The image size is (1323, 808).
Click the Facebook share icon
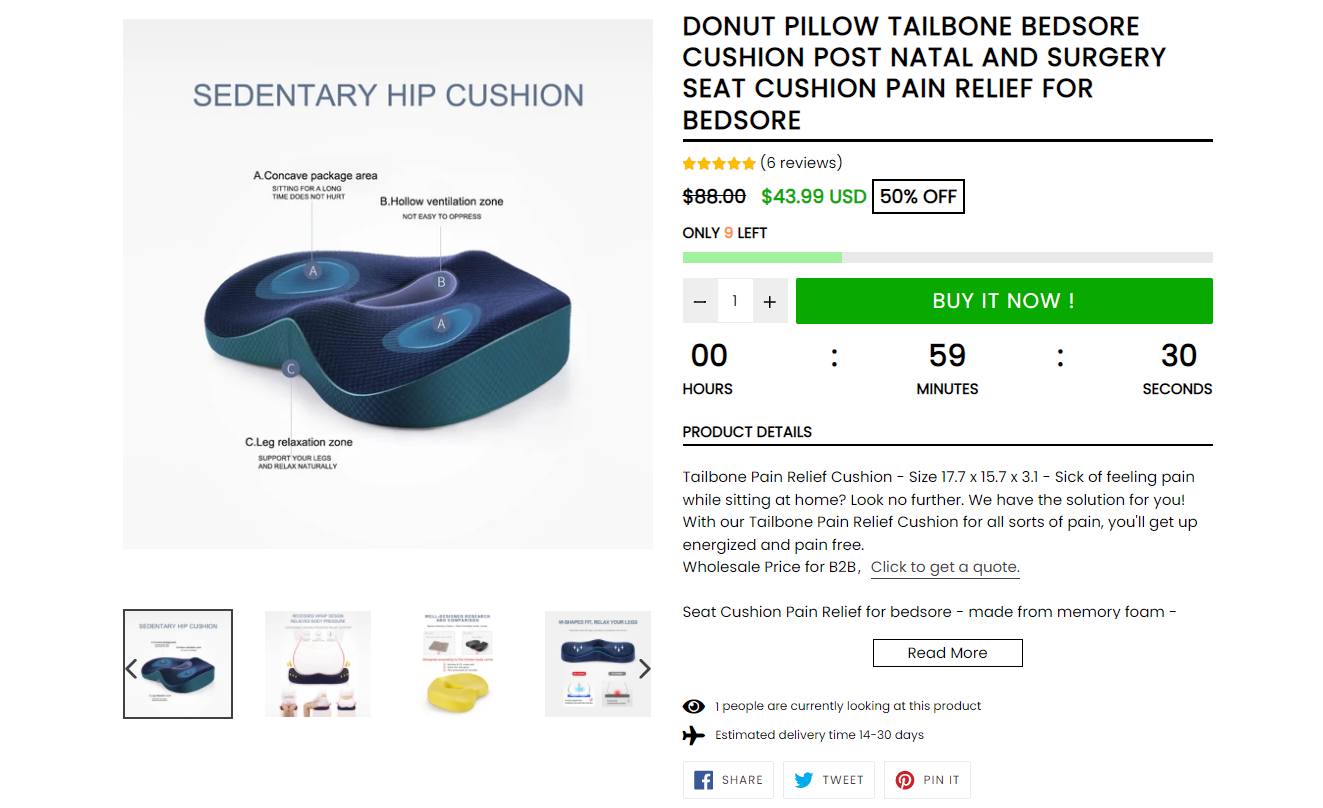(703, 780)
